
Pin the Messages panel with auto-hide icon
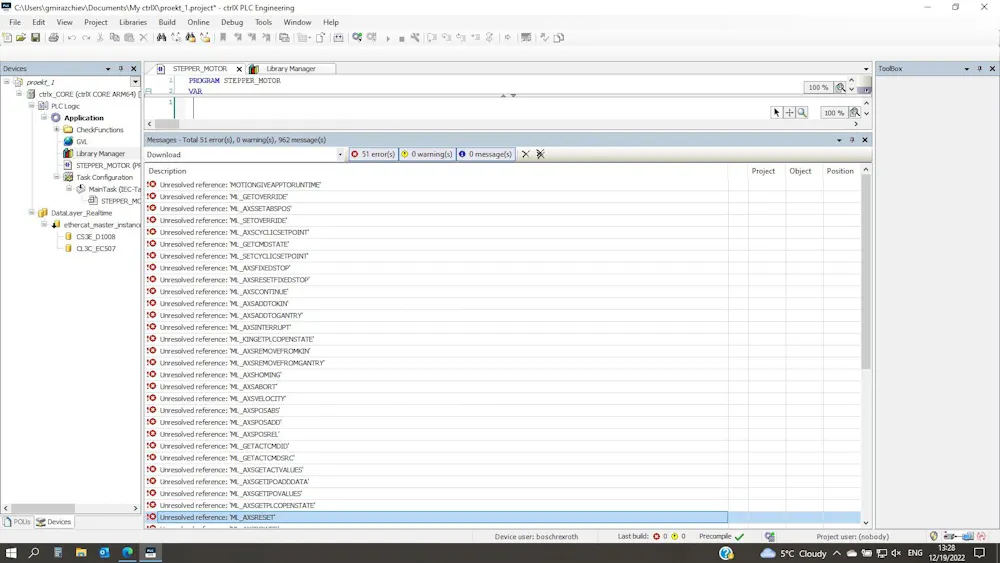(x=852, y=140)
